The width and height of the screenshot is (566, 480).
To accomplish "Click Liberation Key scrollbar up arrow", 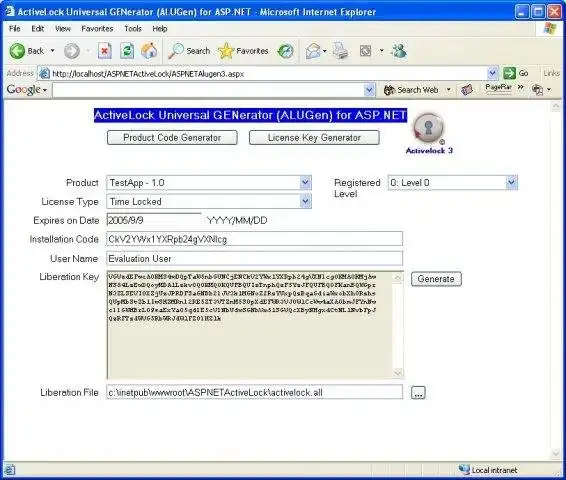I will click(398, 278).
